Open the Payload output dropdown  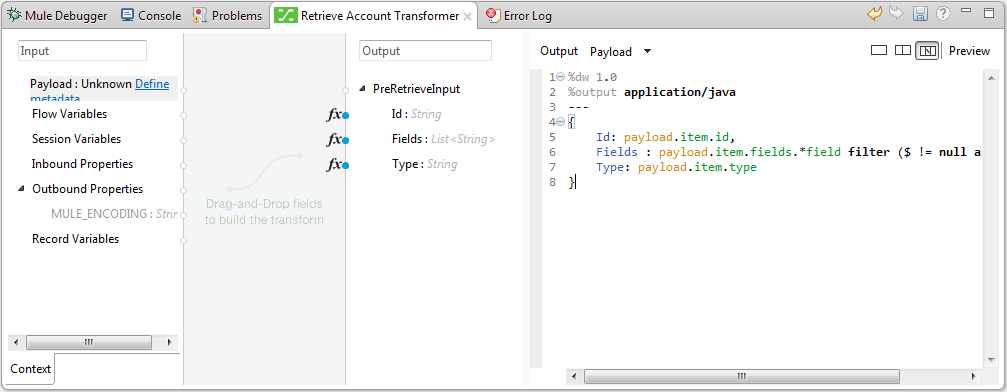point(620,51)
